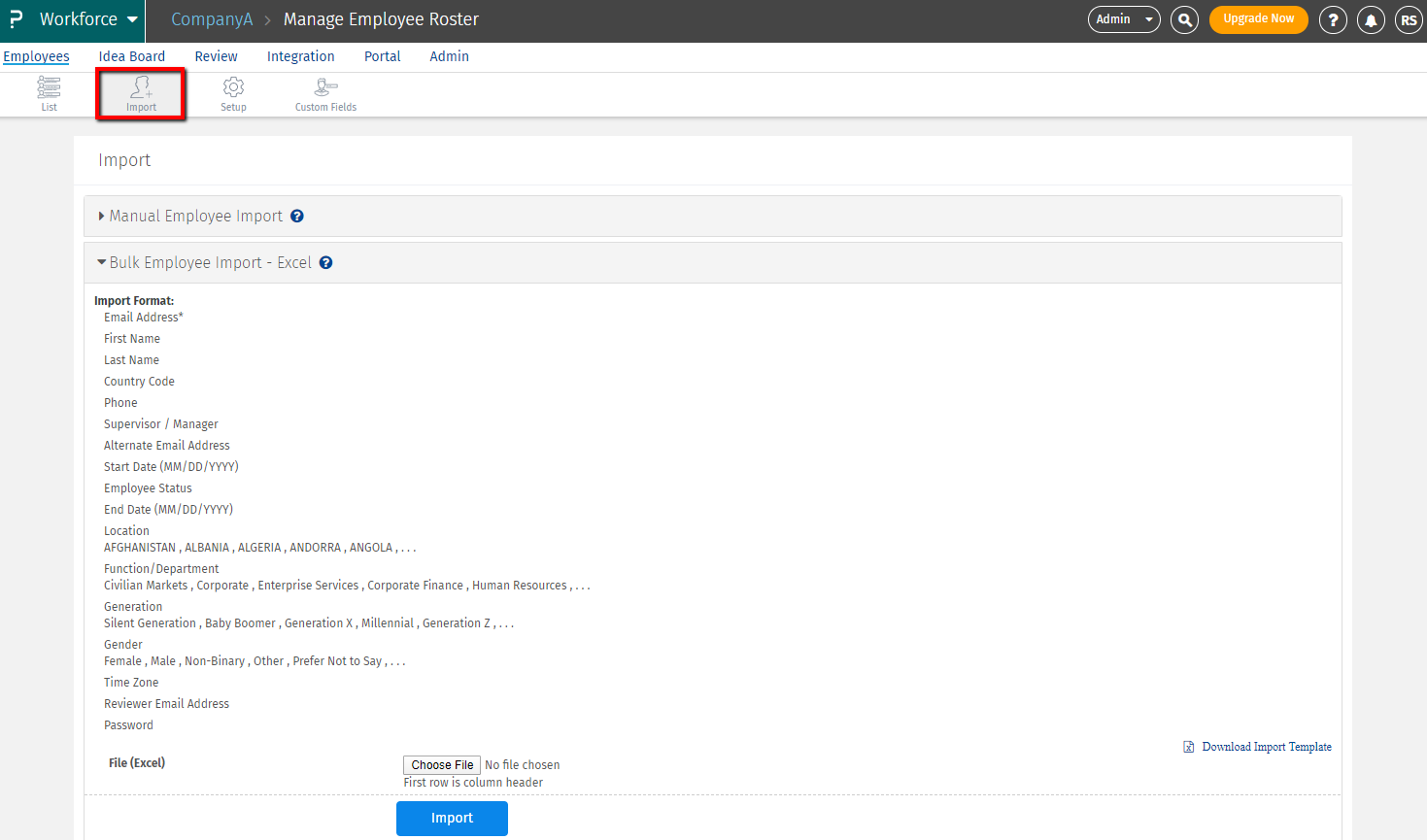The image size is (1427, 840).
Task: Click the Password format entry
Action: [x=128, y=725]
